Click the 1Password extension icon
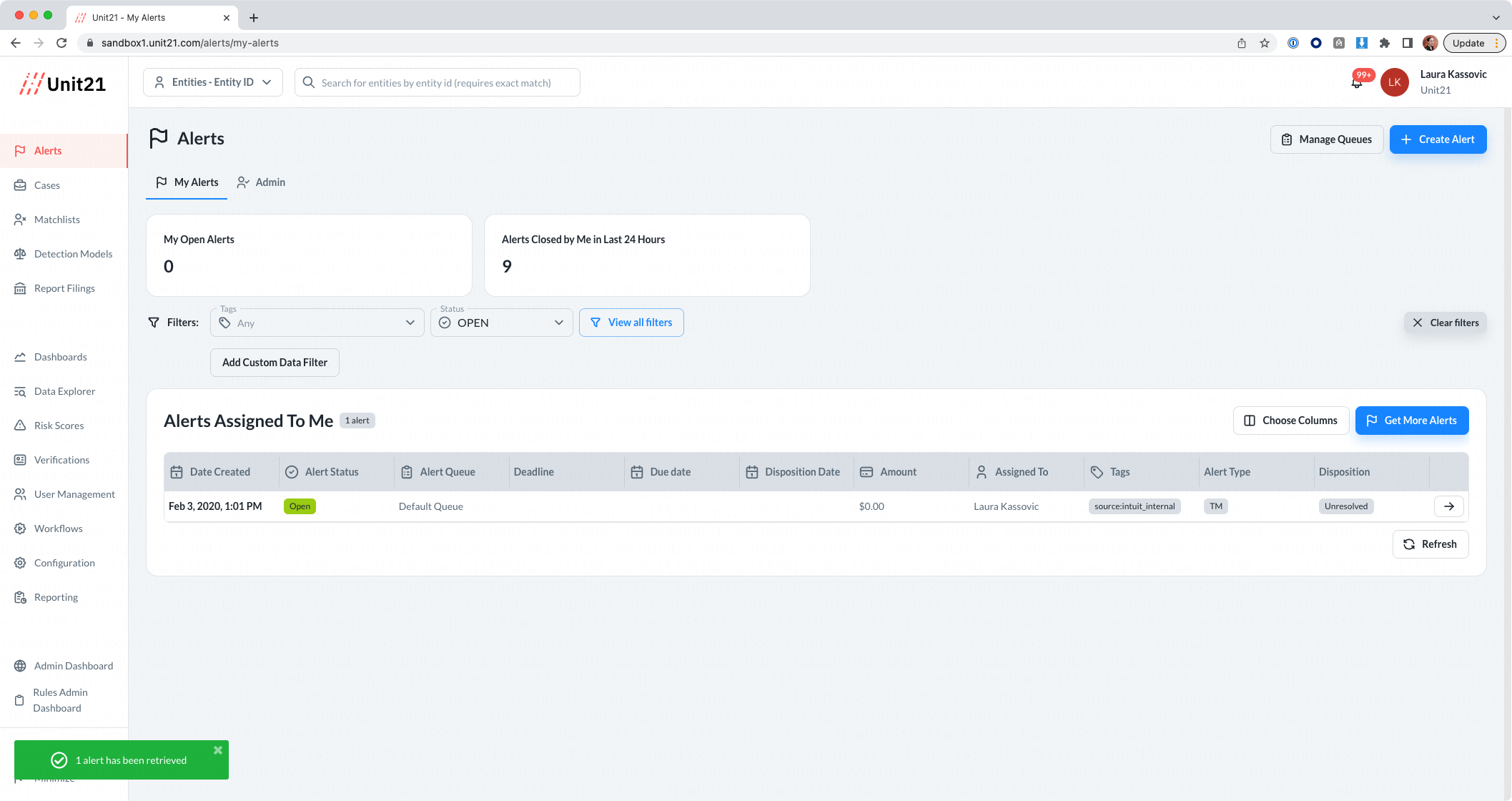 click(1293, 43)
